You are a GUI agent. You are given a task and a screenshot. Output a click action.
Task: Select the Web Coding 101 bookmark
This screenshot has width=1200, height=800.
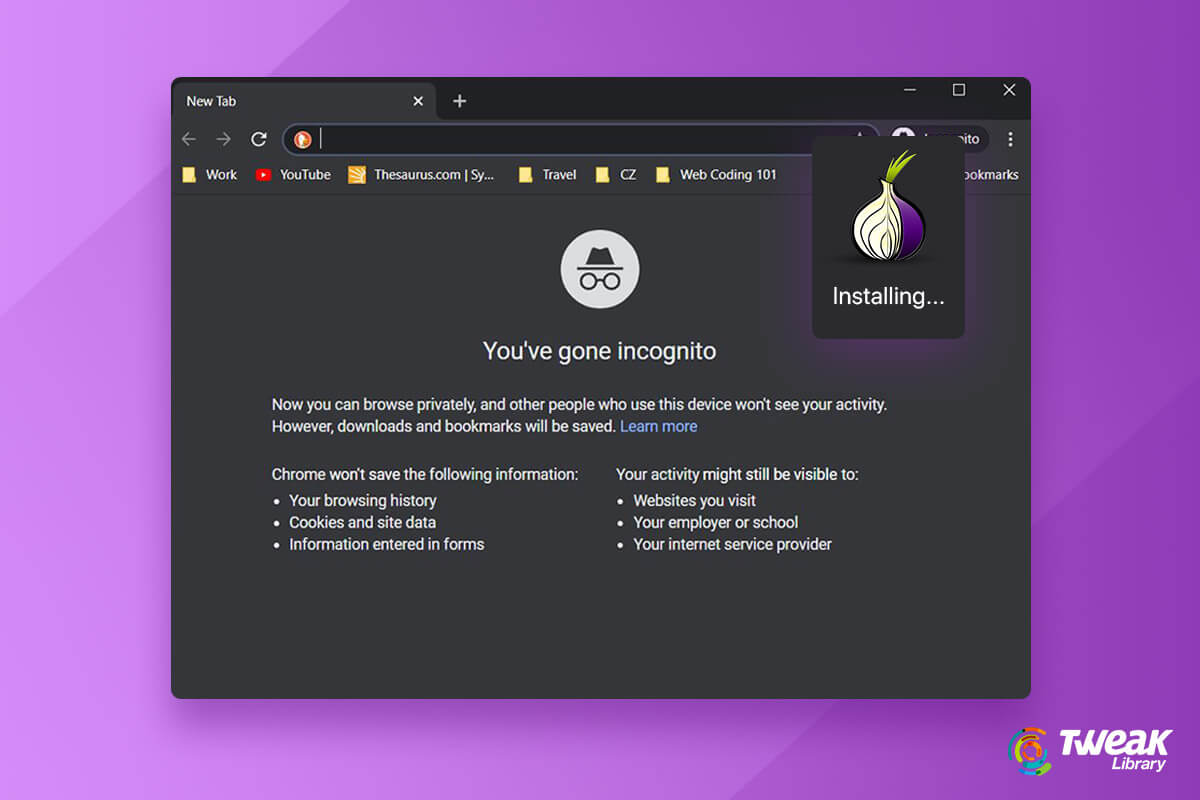coord(716,174)
